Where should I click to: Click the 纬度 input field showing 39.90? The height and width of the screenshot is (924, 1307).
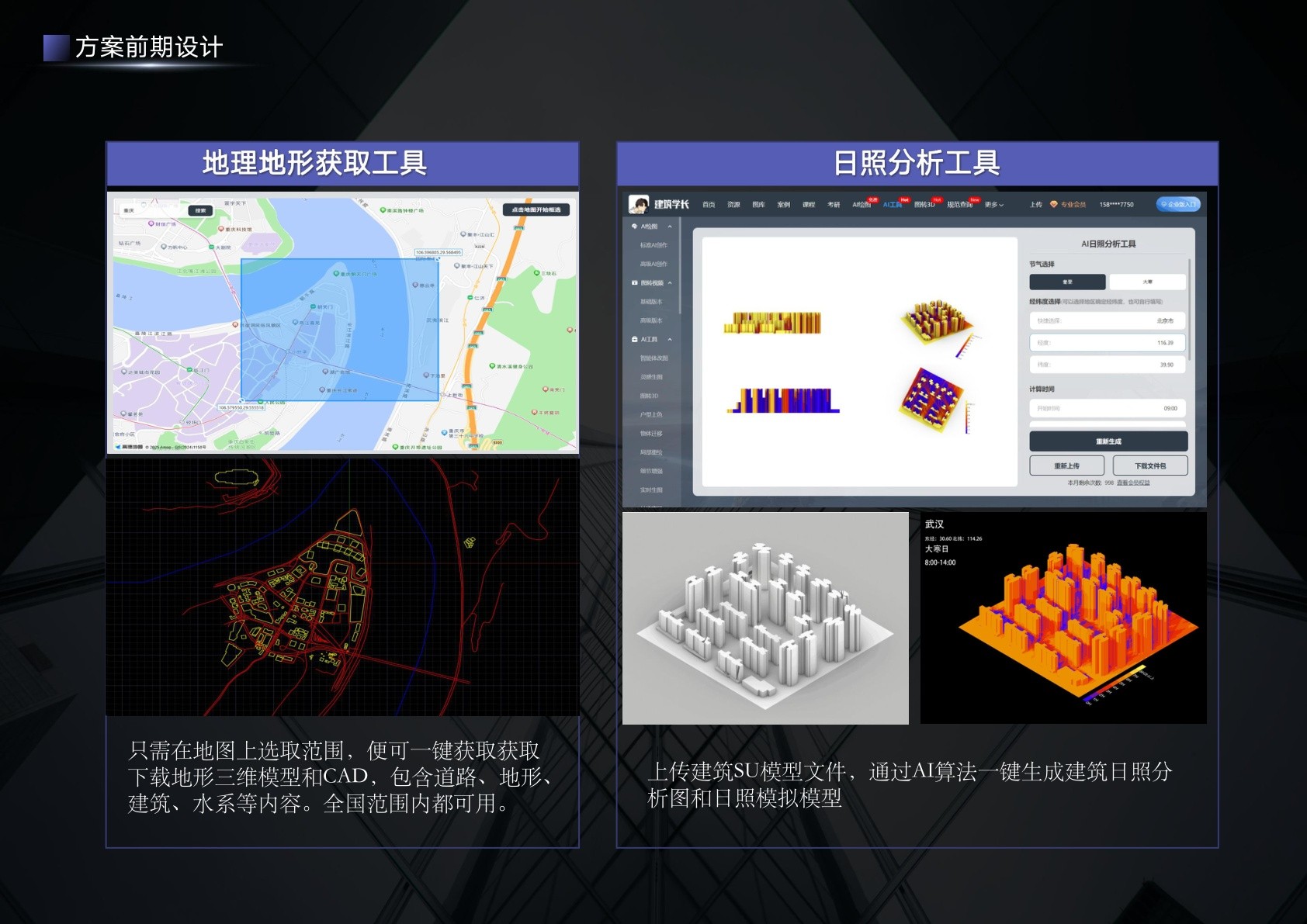click(x=1108, y=364)
